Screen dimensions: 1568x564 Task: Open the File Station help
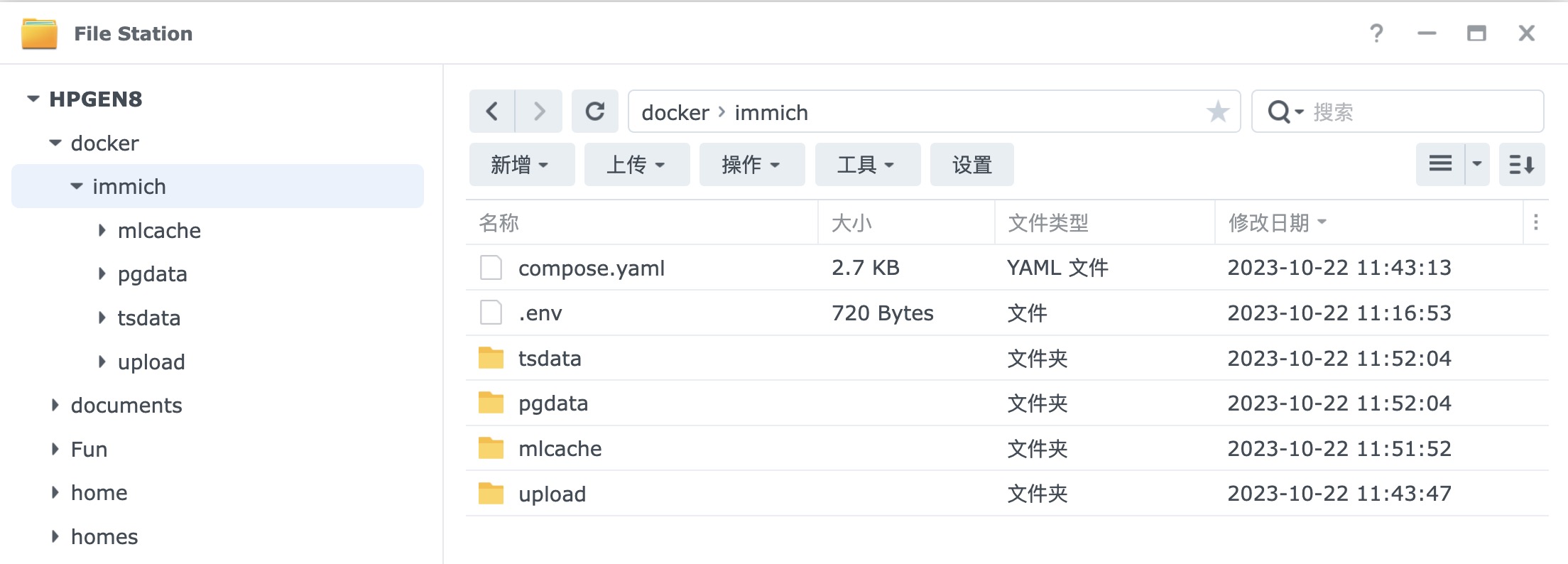pos(1376,33)
